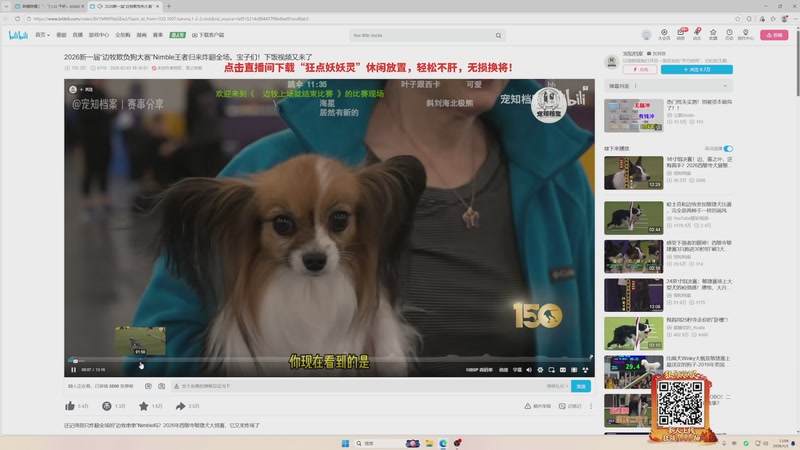
Task: Reload the page with browser refresh button
Action: 17,19
